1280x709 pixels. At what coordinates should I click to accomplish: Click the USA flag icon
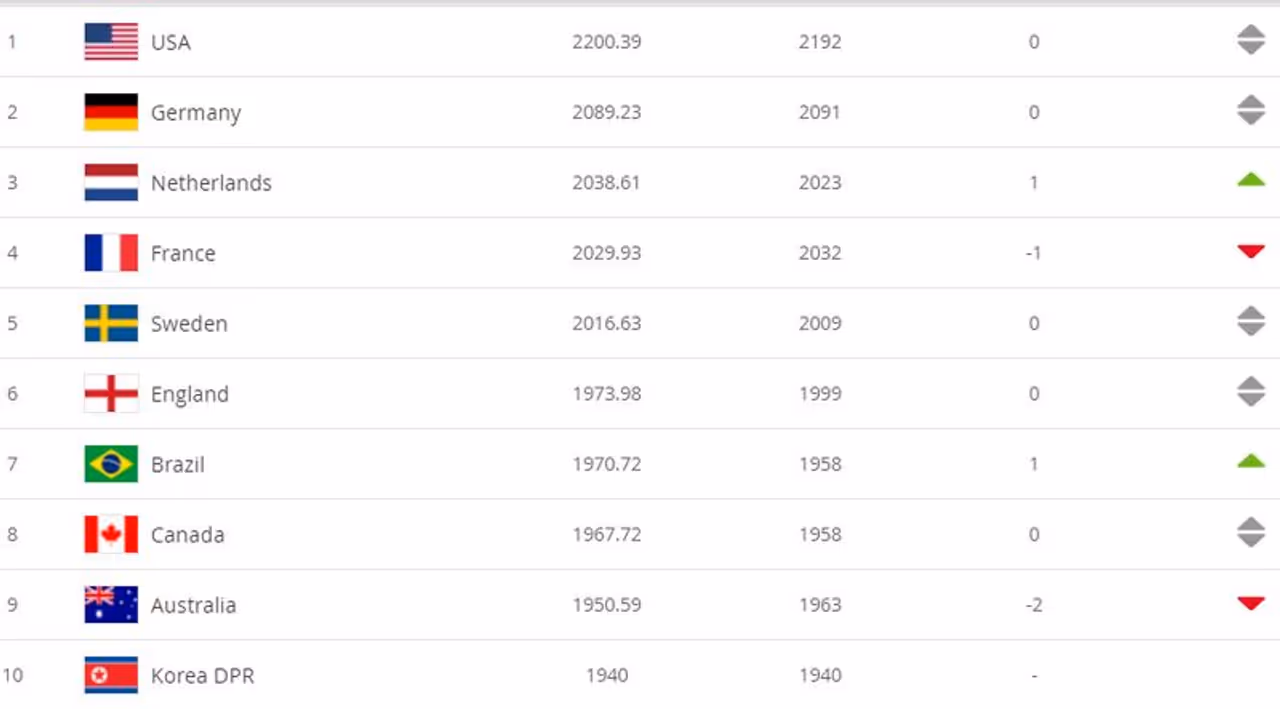(111, 42)
